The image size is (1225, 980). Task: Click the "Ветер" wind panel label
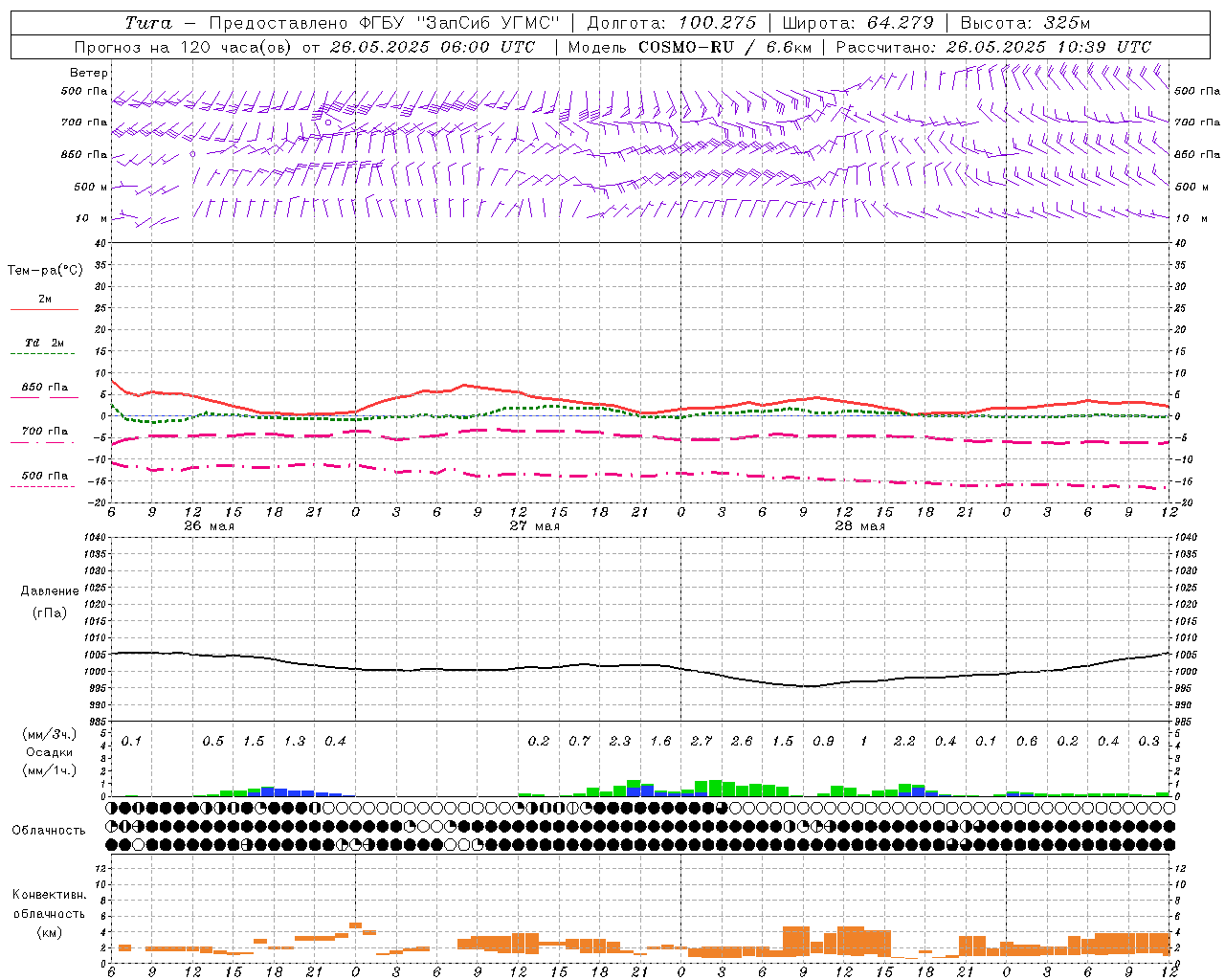pos(88,73)
